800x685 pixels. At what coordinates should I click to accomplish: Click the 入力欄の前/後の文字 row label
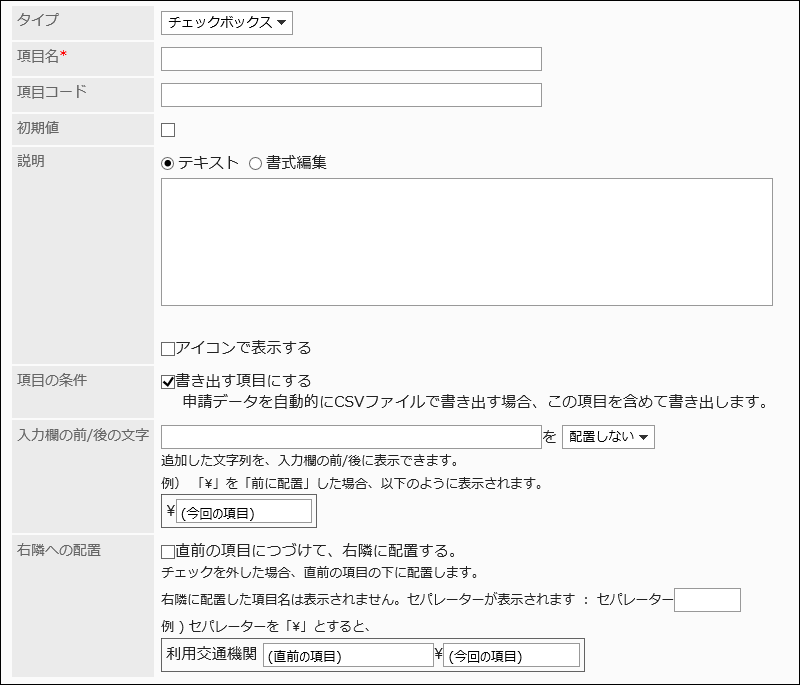[83, 435]
